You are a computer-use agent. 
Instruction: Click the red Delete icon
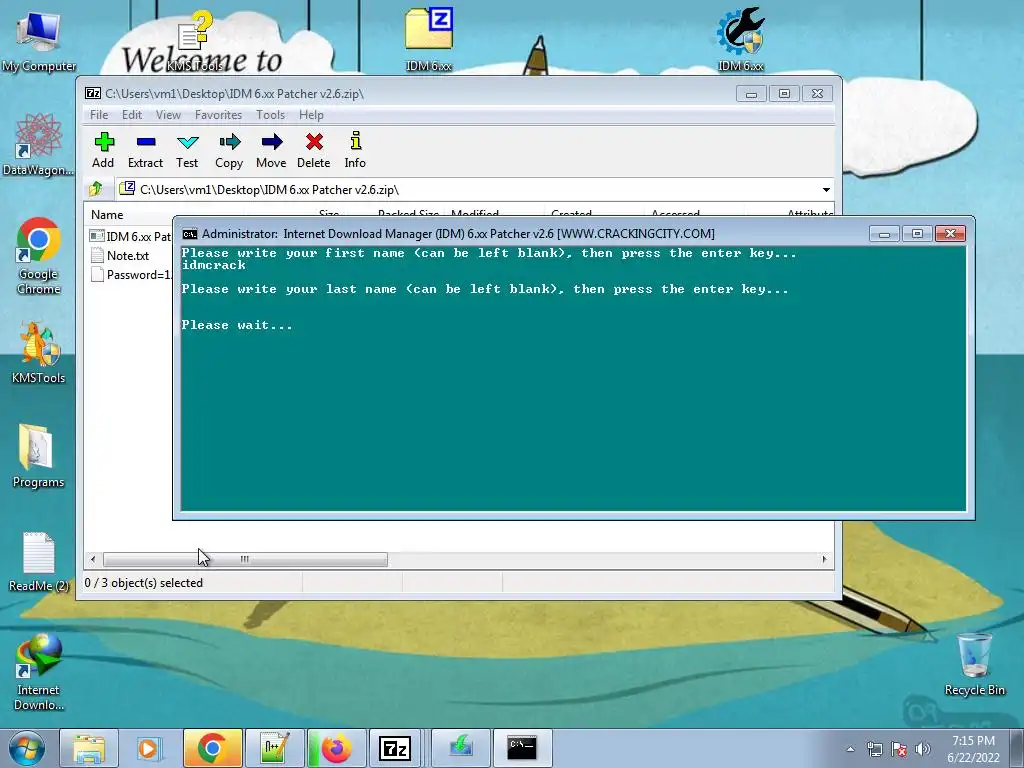pyautogui.click(x=313, y=150)
